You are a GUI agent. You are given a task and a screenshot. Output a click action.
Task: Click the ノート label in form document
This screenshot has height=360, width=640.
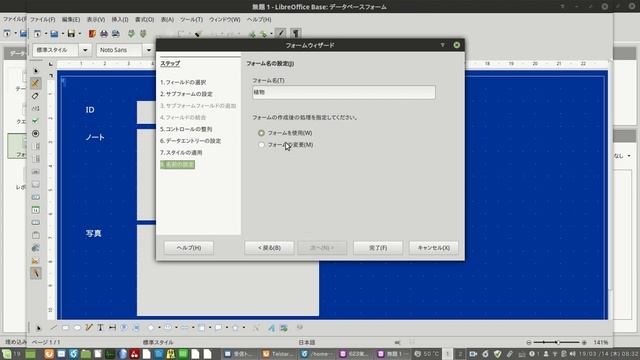[95, 138]
